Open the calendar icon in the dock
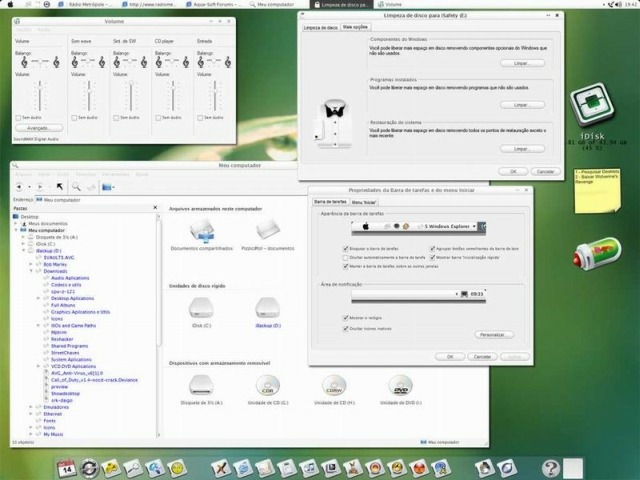Screen dimensions: 640x480 point(67,468)
